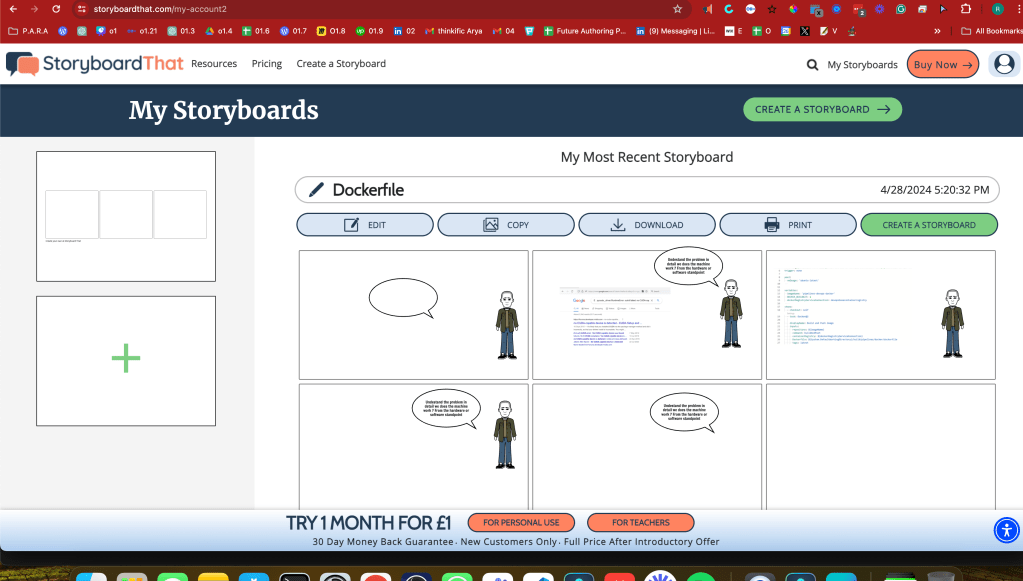This screenshot has width=1023, height=581.
Task: Open the P.A.R.A bookmarks folder
Action: [28, 31]
